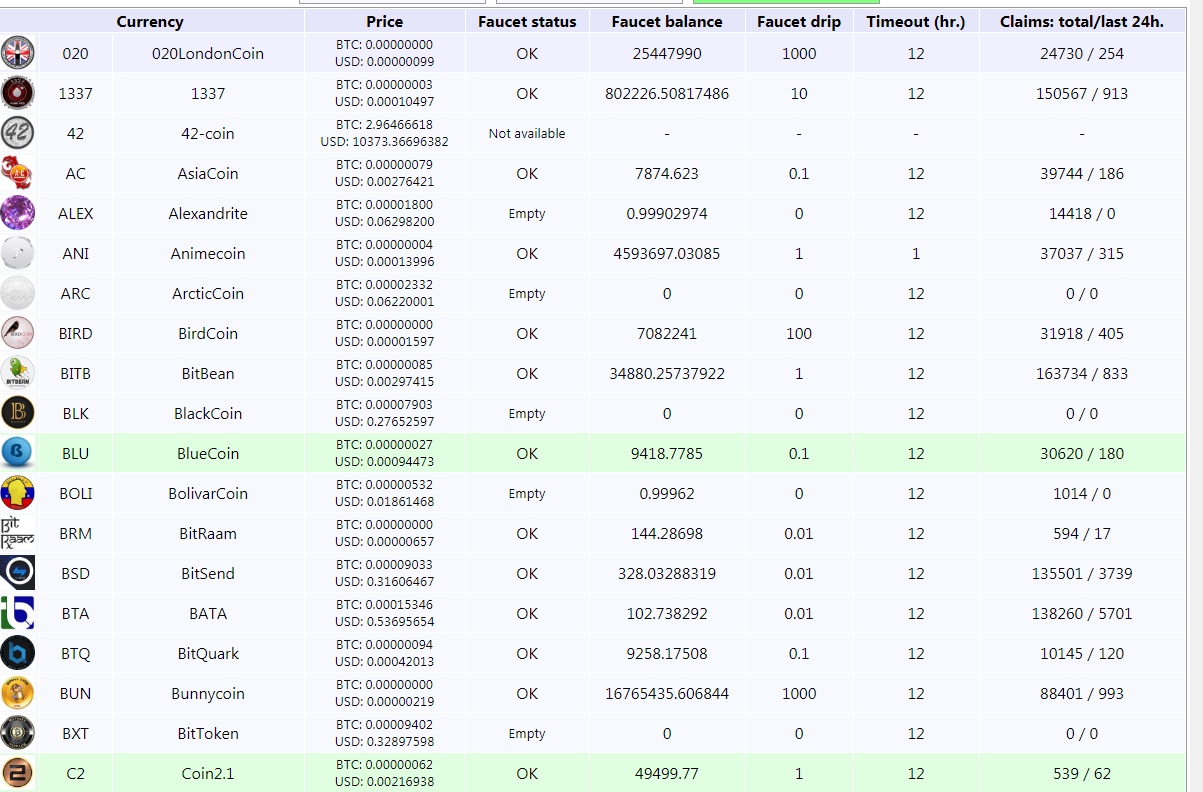This screenshot has width=1203, height=792.
Task: Click the faucet balance 49499.77
Action: click(x=667, y=773)
